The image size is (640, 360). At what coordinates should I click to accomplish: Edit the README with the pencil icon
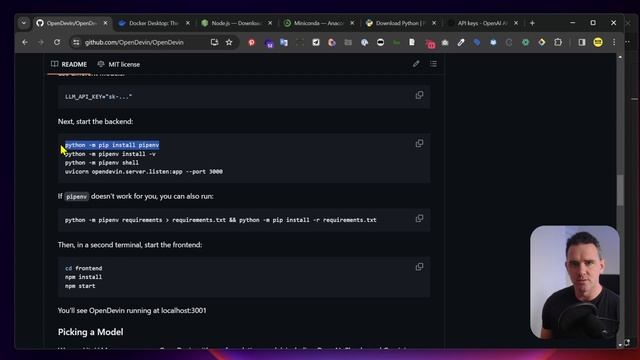click(x=416, y=64)
